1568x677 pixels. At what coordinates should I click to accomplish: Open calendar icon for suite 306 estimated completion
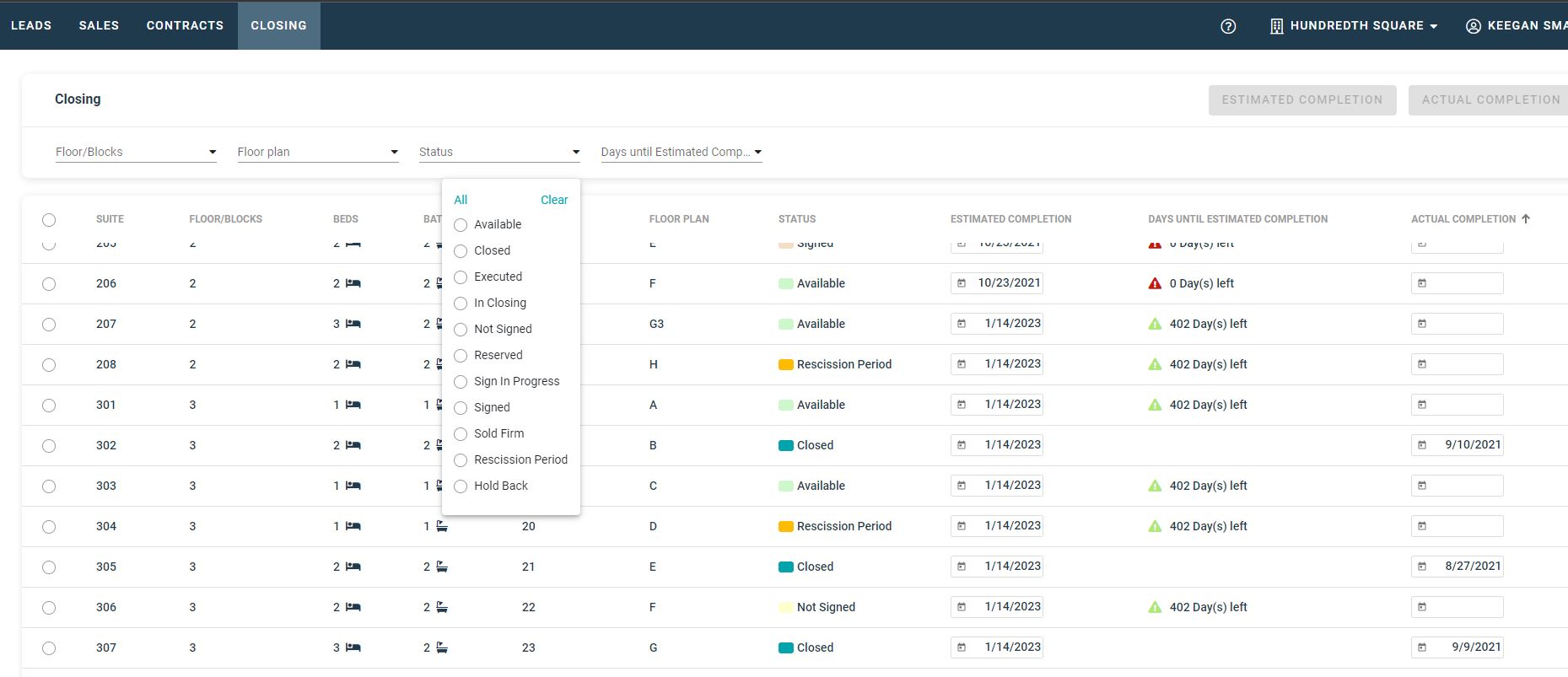962,607
